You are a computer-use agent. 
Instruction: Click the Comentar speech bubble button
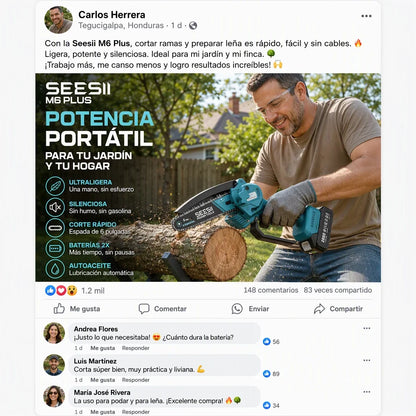coord(162,309)
